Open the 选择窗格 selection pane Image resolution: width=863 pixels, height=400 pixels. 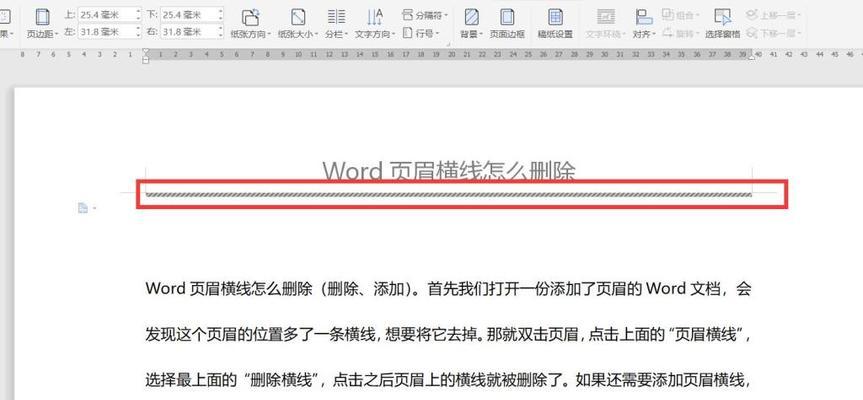pos(723,23)
